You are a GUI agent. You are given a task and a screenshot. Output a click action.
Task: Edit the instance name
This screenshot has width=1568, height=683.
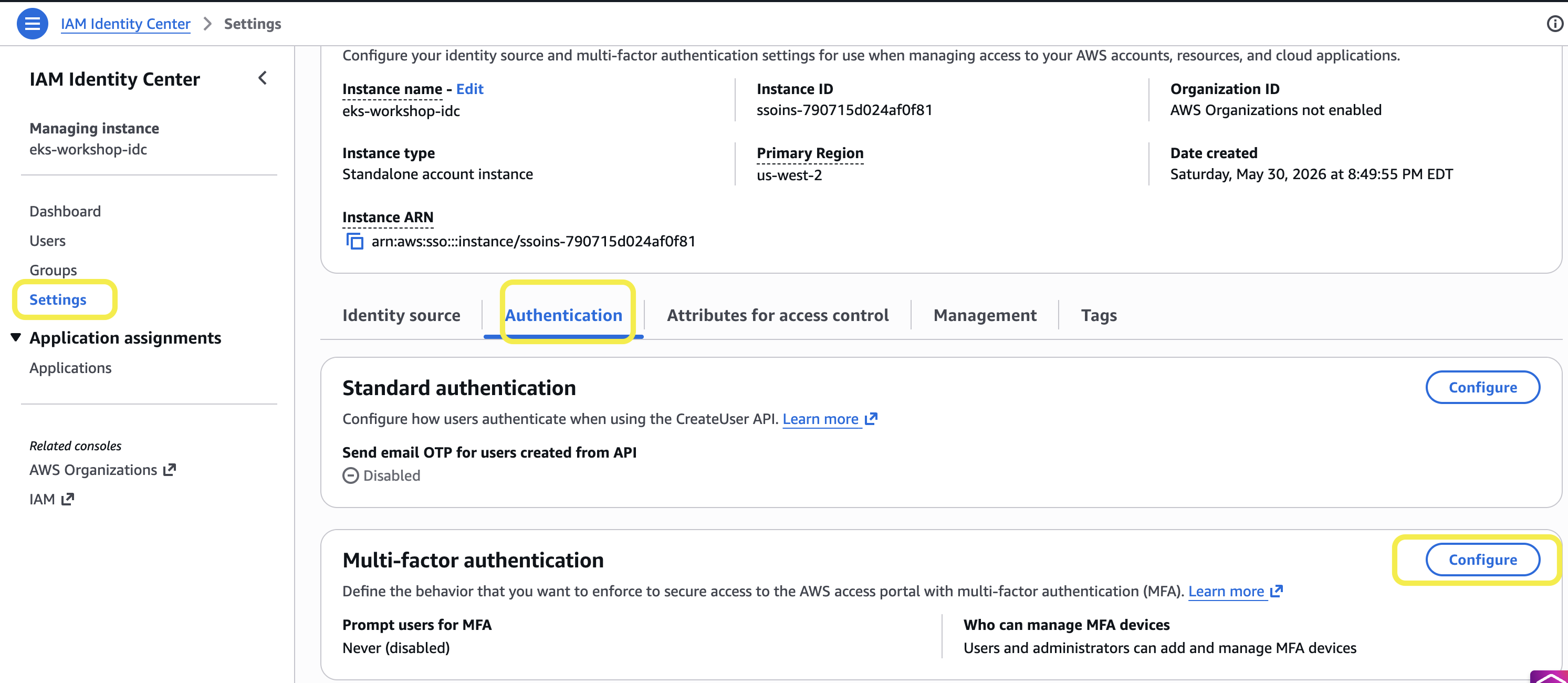(x=470, y=89)
